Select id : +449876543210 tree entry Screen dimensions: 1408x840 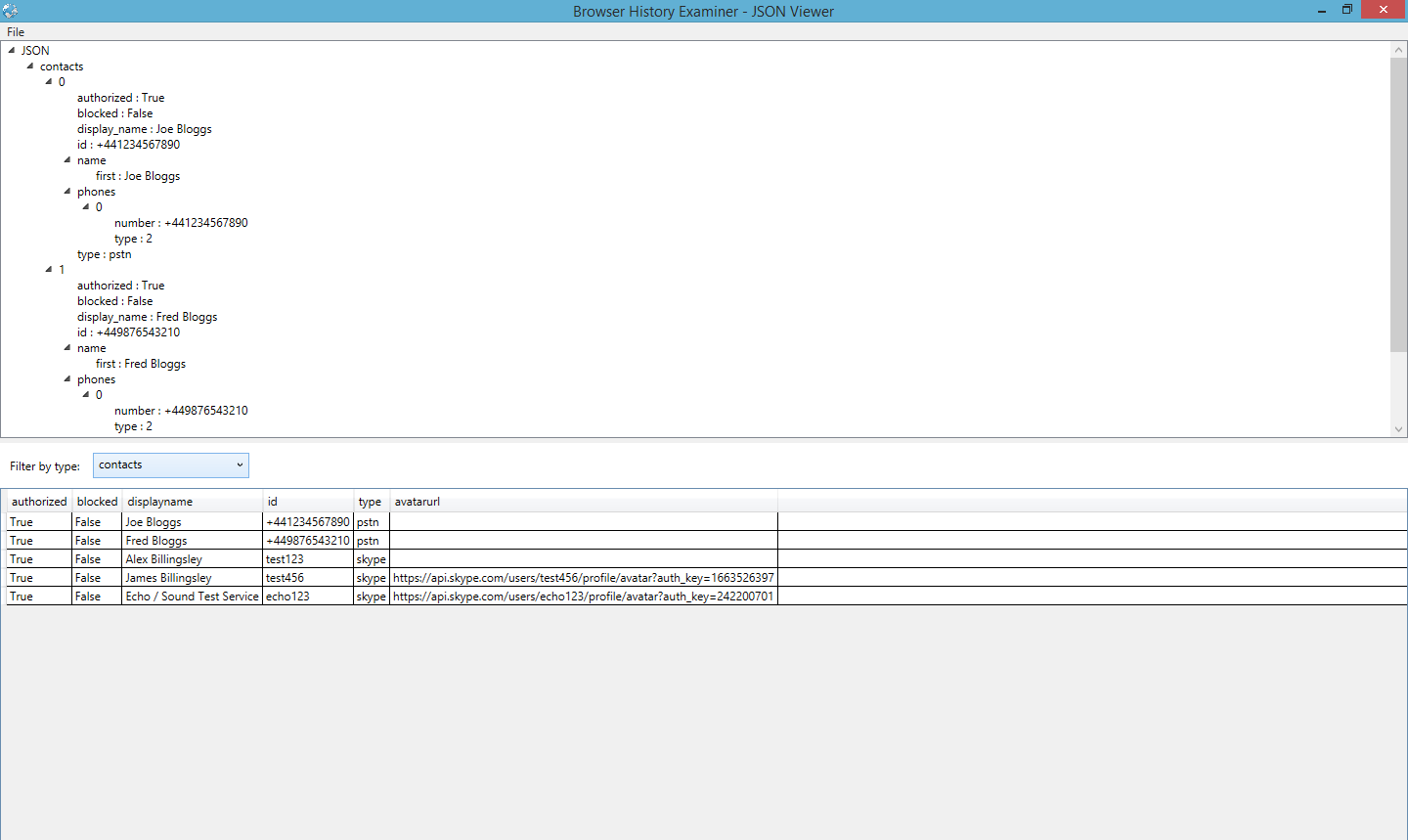click(129, 332)
